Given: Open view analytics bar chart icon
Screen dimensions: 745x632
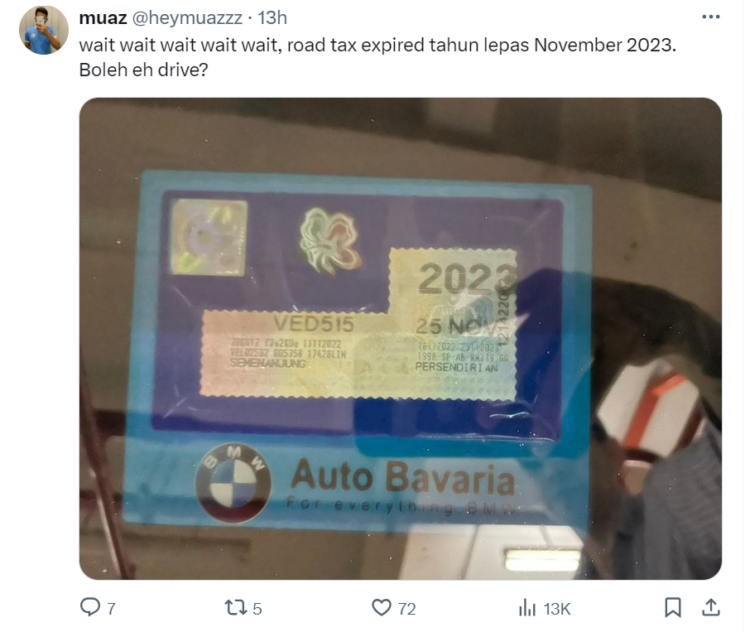Looking at the screenshot, I should 527,608.
